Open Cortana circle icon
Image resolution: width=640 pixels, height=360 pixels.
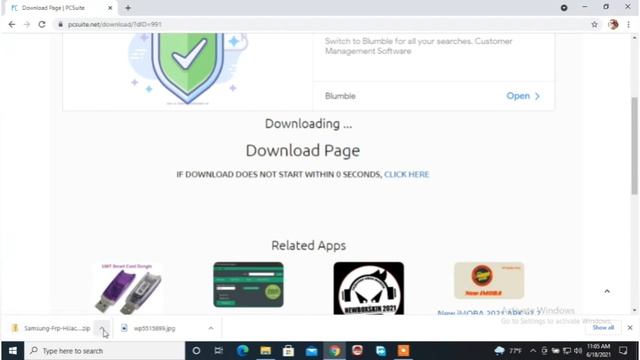pyautogui.click(x=196, y=351)
